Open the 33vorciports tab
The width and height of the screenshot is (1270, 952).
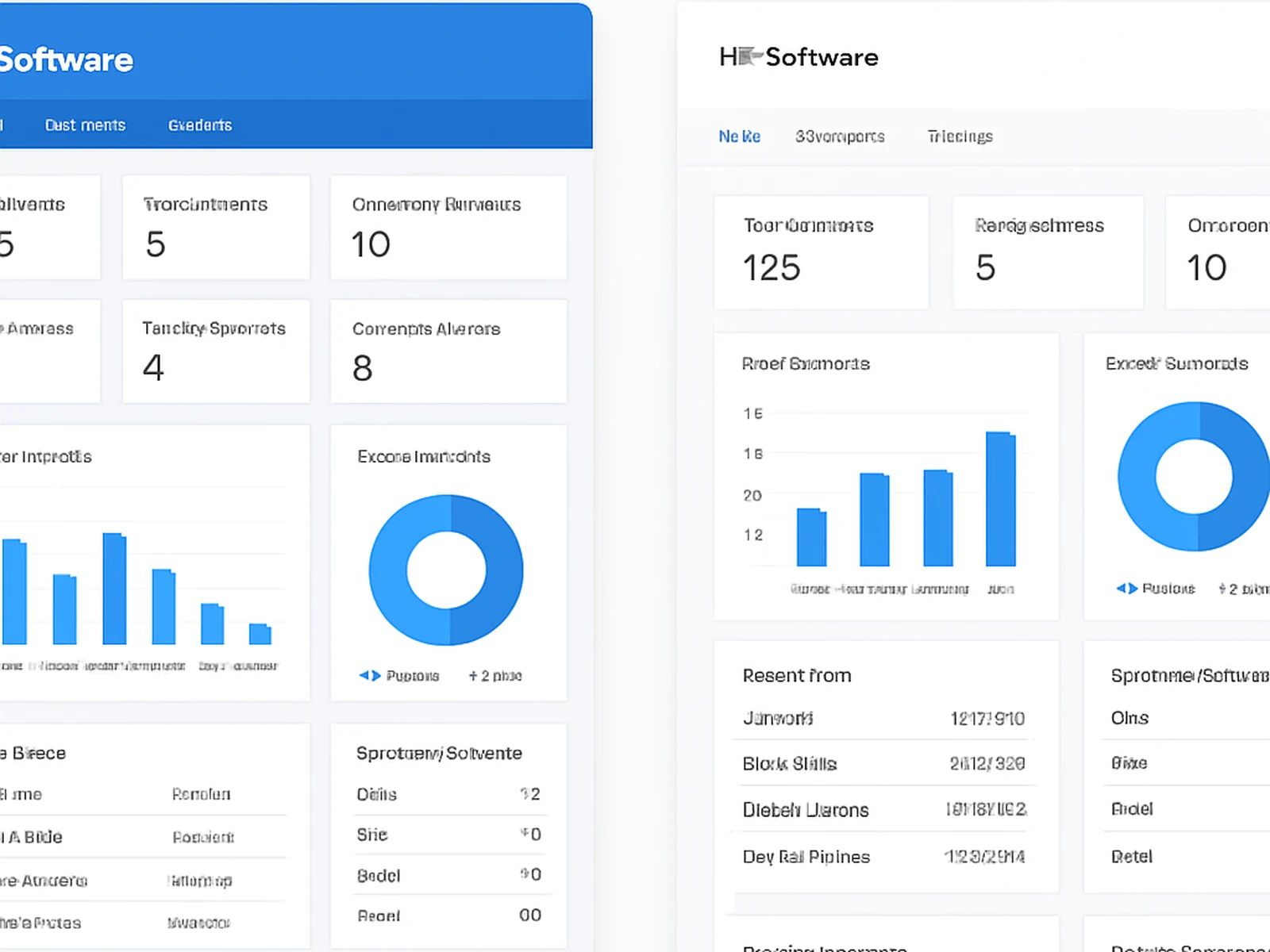coord(840,136)
